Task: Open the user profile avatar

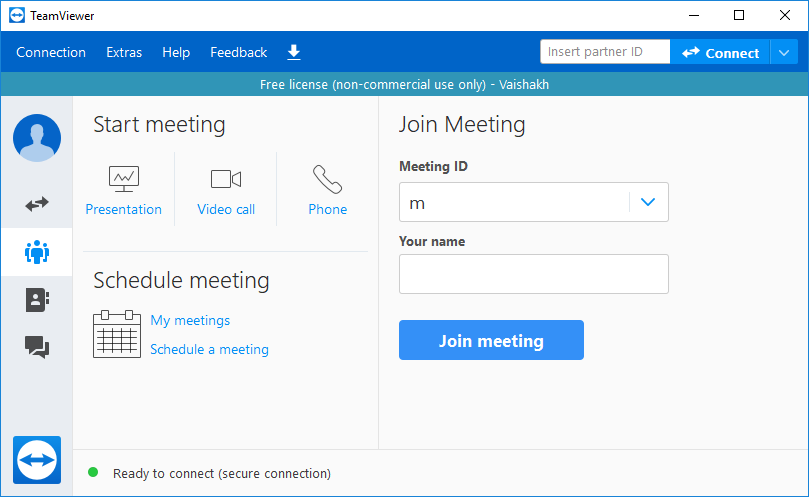Action: click(37, 138)
